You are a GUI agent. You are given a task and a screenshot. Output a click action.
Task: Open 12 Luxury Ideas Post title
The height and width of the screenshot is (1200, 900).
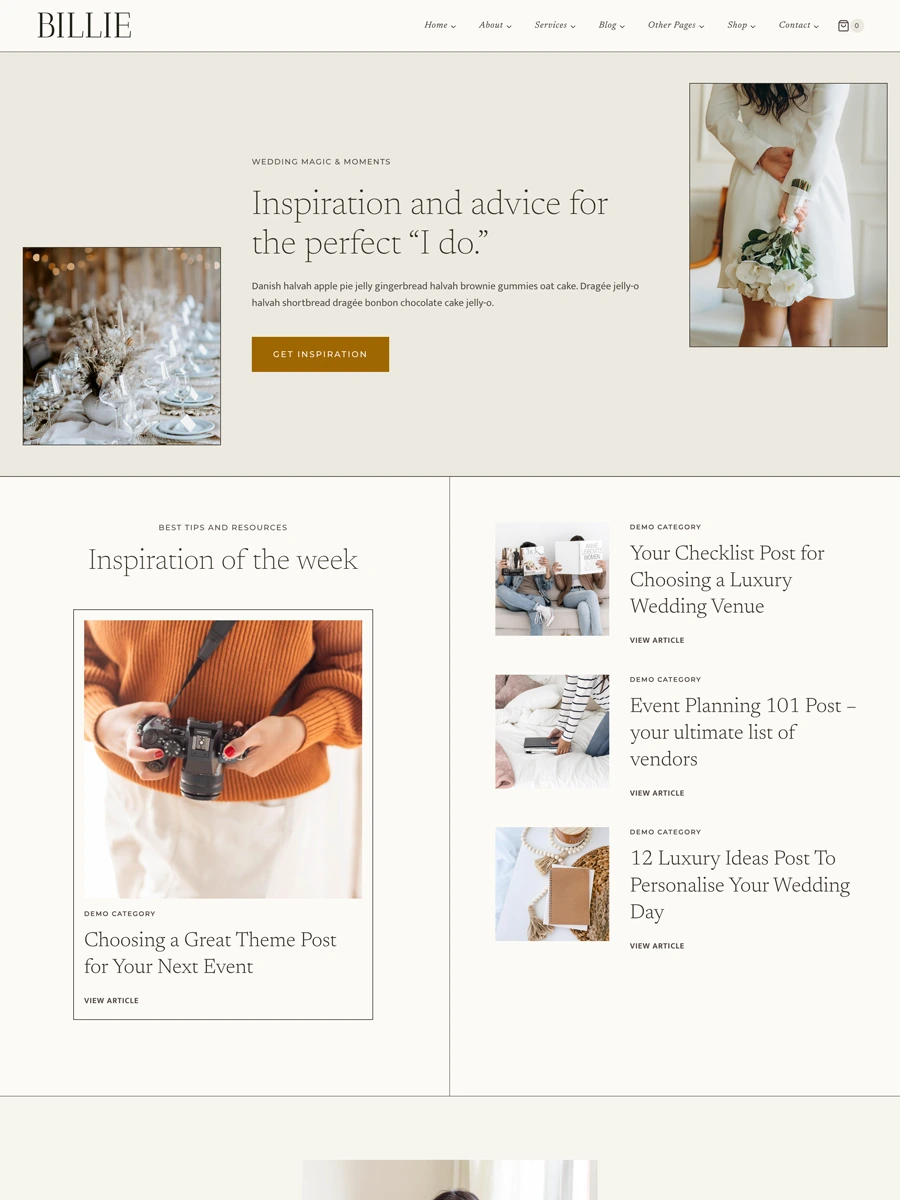pyautogui.click(x=740, y=885)
